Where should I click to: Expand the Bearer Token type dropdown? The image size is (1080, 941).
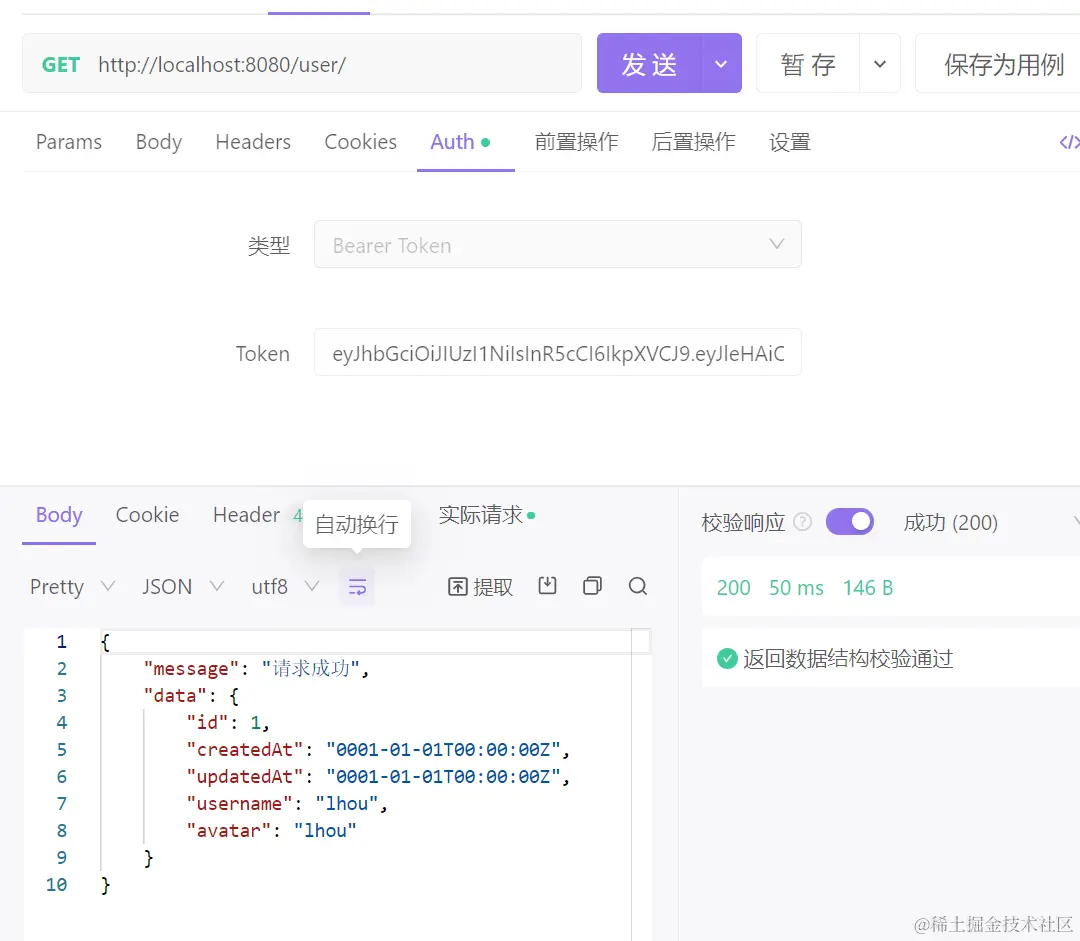(558, 245)
